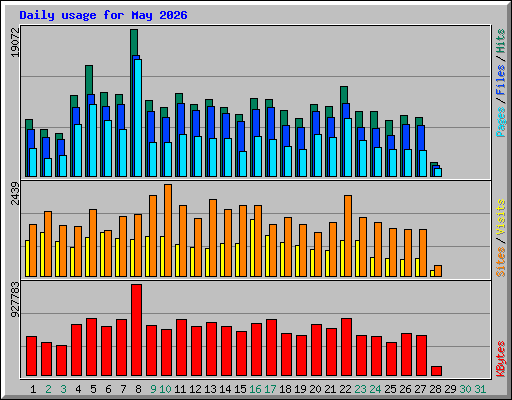Click the orange visits bar for day 22

tap(348, 236)
